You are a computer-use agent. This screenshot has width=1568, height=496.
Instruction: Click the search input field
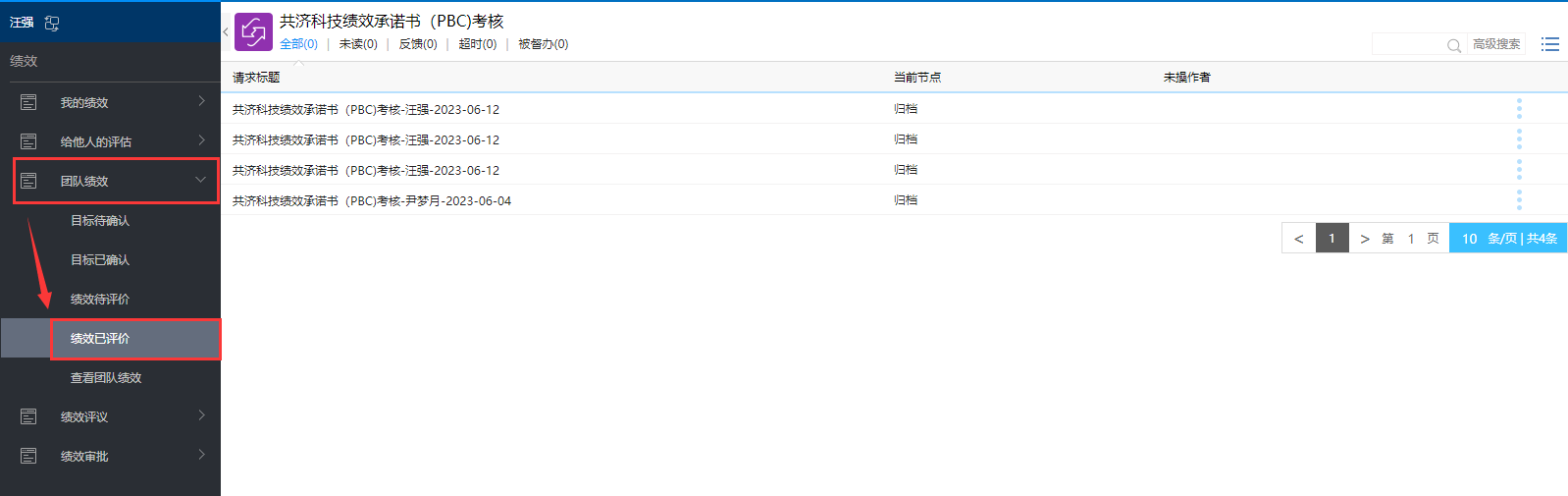coord(1408,44)
